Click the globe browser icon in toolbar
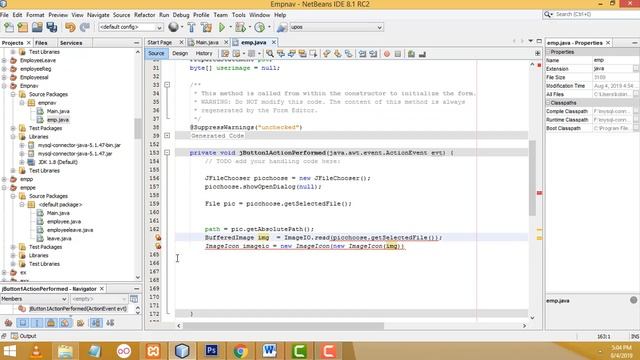The image size is (640, 360). click(173, 27)
